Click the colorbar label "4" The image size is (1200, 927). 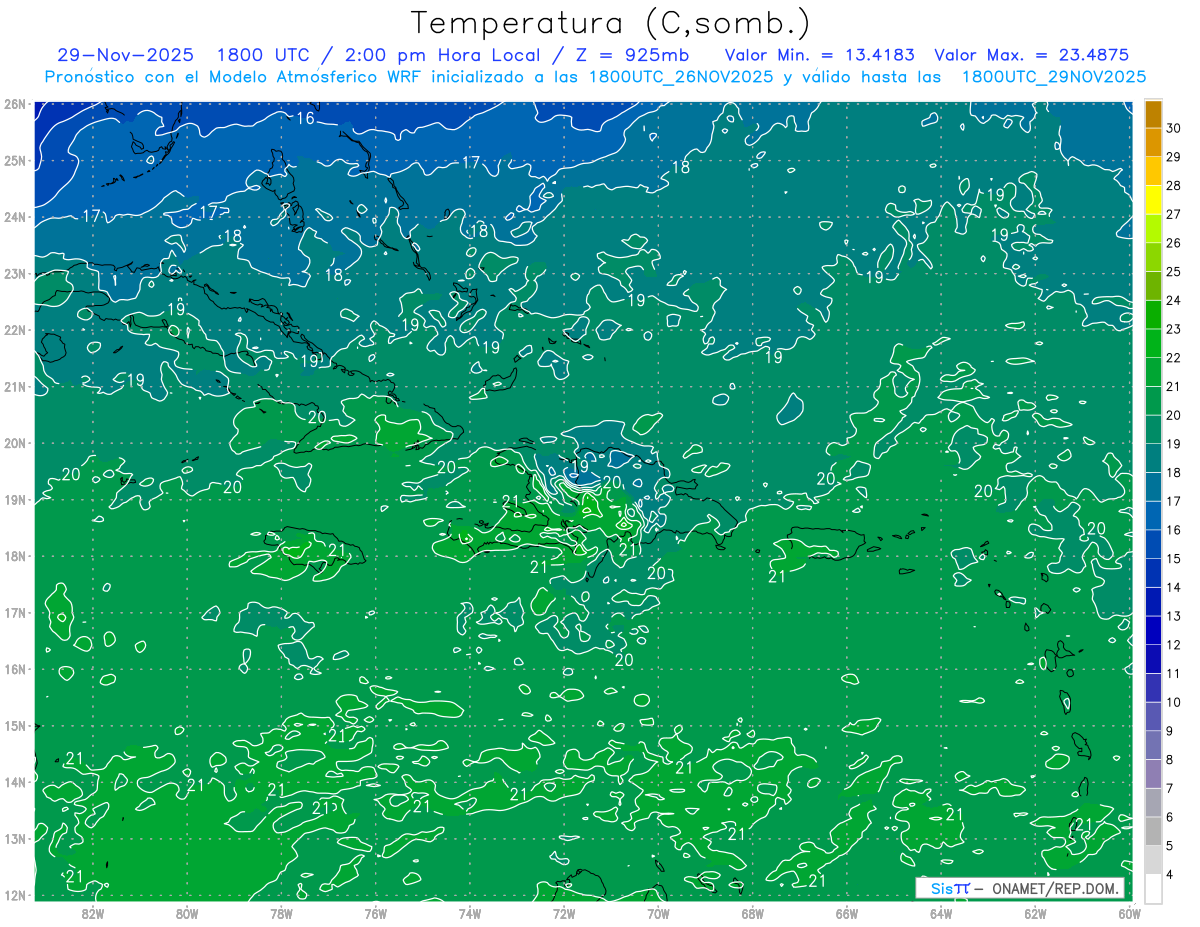[1171, 875]
